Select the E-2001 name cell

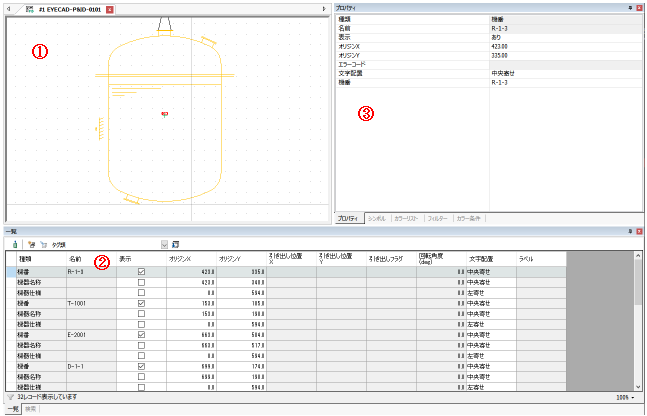click(x=92, y=335)
